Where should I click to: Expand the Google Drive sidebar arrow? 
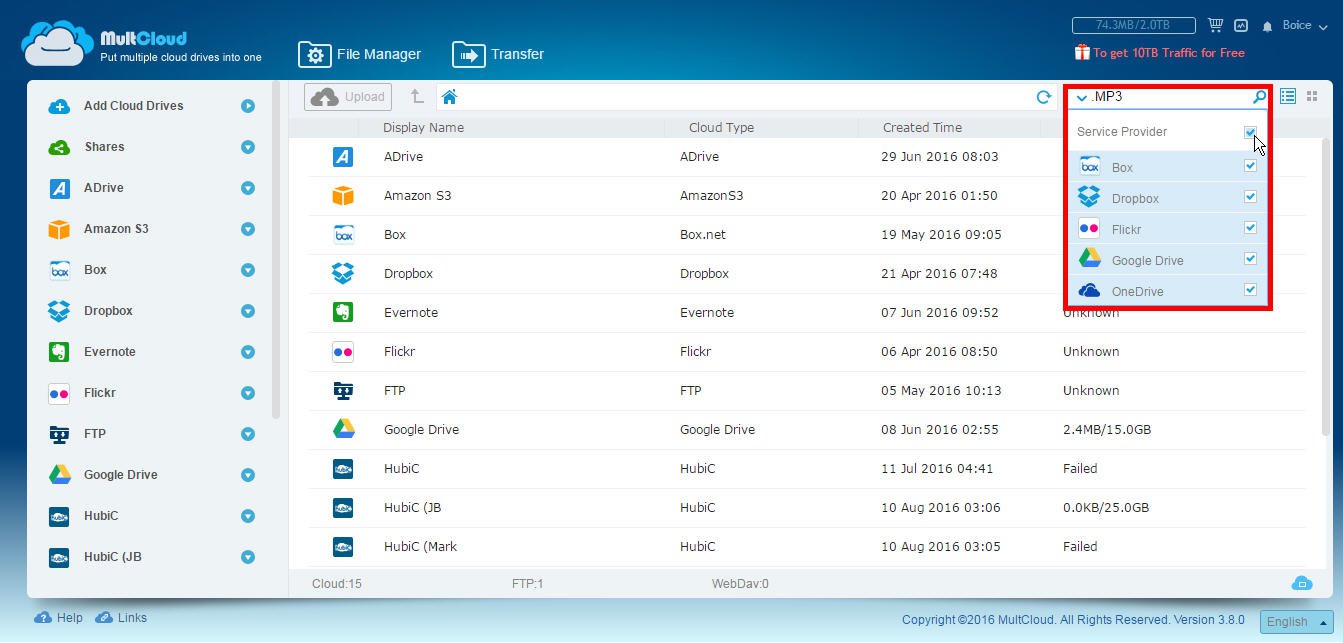point(248,475)
